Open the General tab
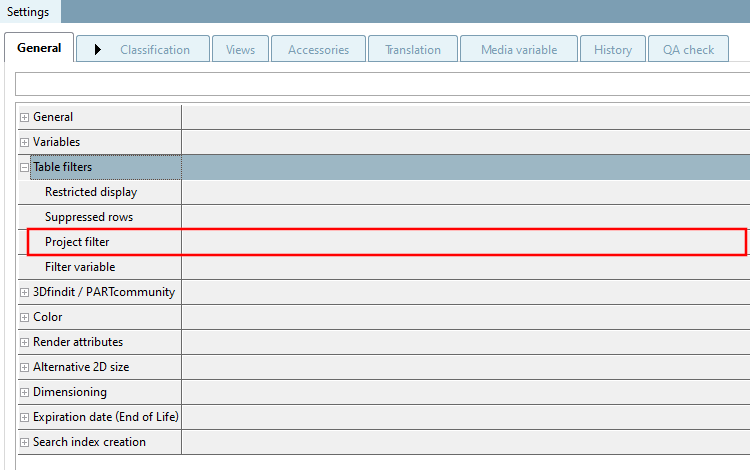 [x=39, y=48]
